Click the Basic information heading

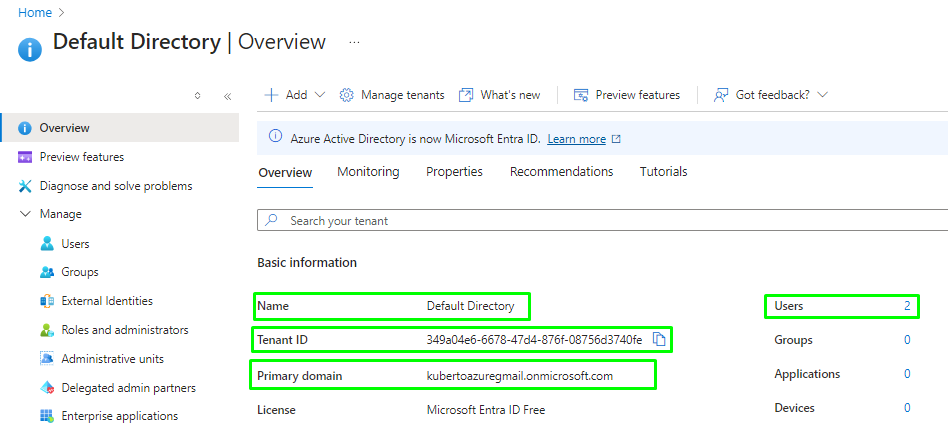[307, 263]
